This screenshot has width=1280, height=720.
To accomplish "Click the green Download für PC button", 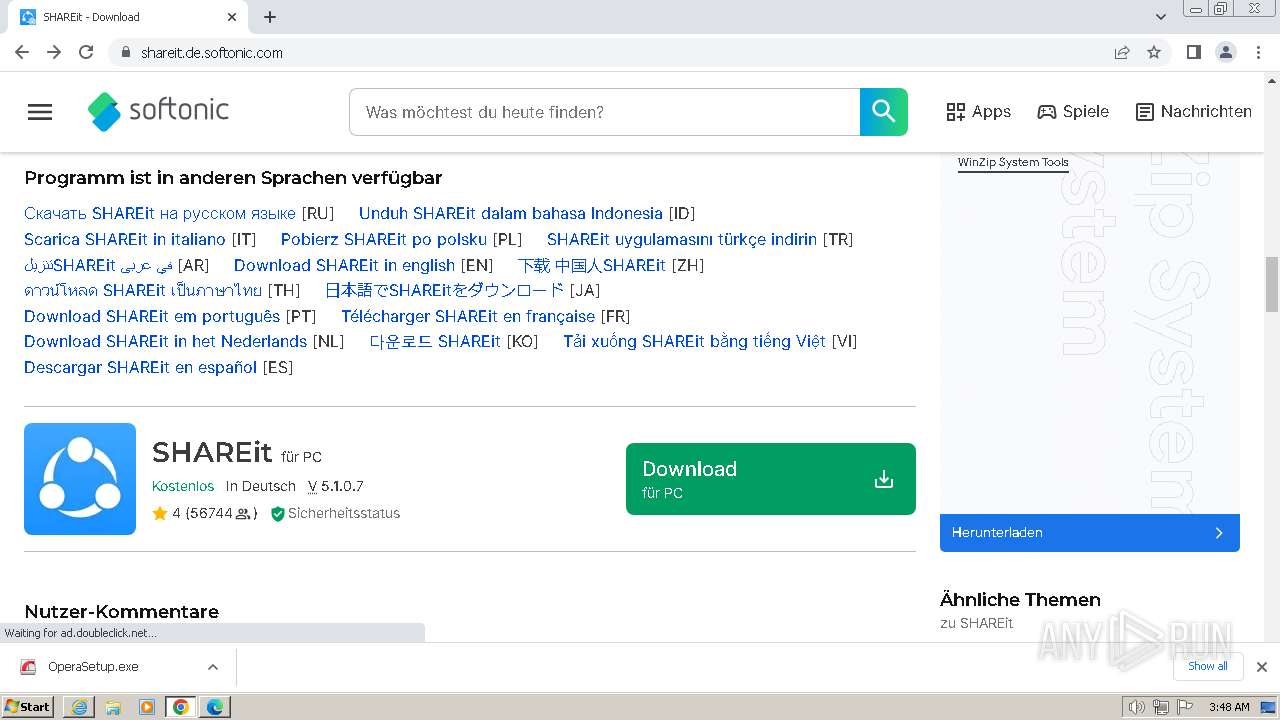I will [x=770, y=479].
